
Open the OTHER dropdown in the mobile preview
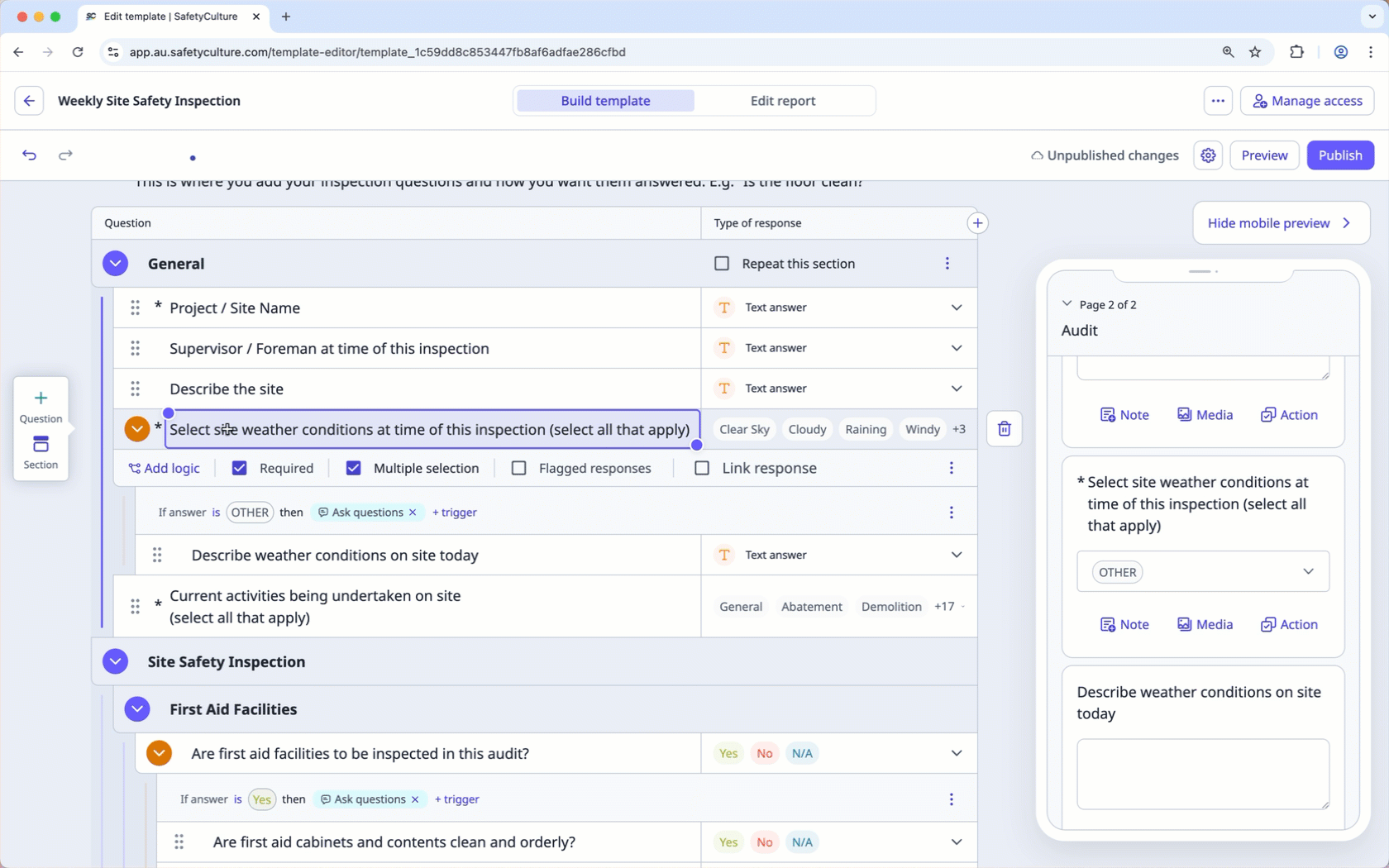pos(1203,571)
